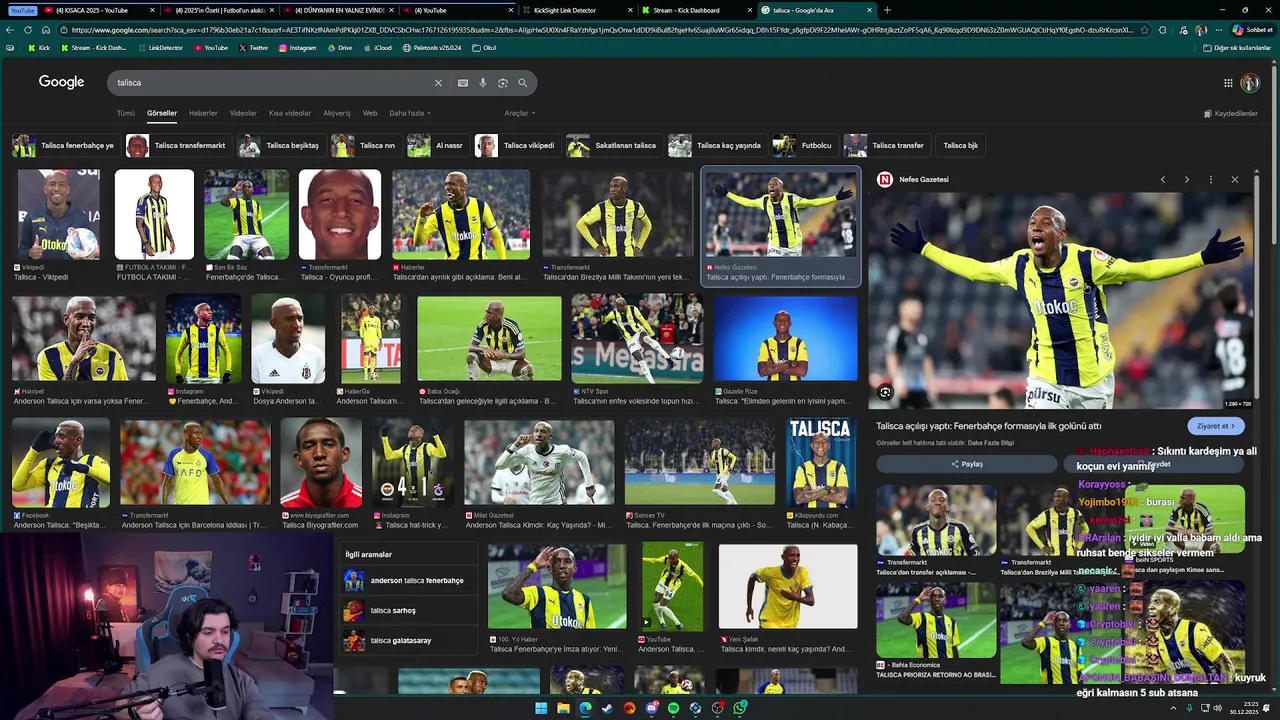Select the Talisca fenerbahçe ye chip

tap(65, 146)
